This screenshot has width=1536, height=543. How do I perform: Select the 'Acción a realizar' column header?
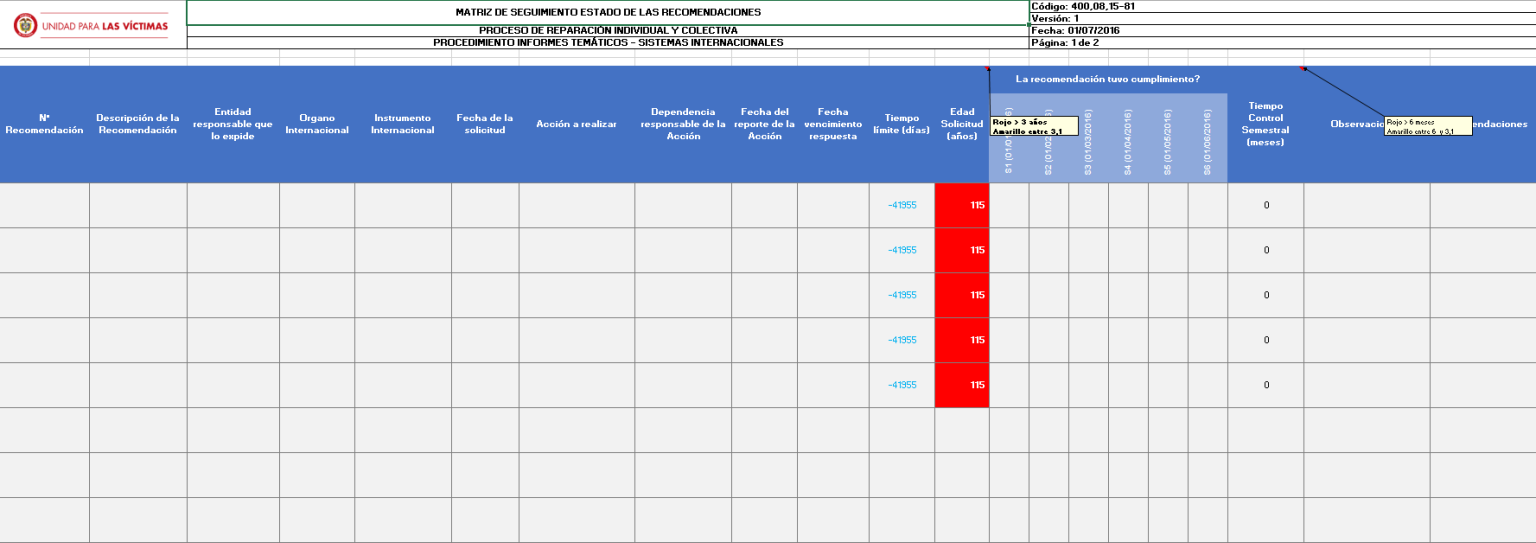click(576, 124)
